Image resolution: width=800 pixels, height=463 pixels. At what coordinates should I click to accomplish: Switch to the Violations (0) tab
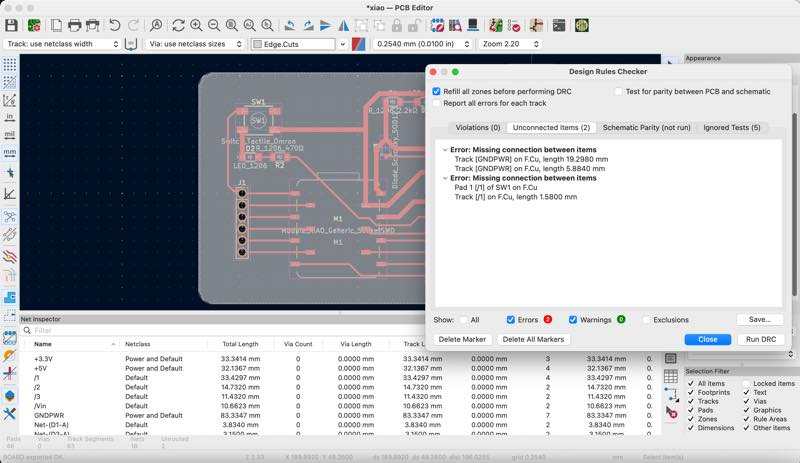tap(477, 128)
